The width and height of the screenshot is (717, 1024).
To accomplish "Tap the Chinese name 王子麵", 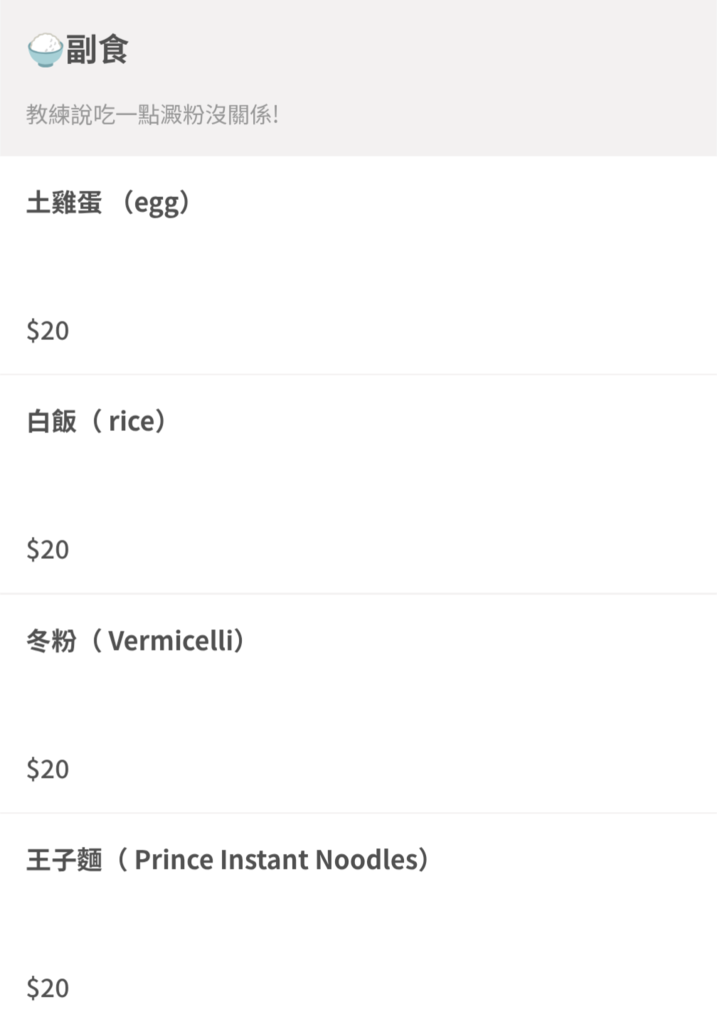I will (64, 860).
